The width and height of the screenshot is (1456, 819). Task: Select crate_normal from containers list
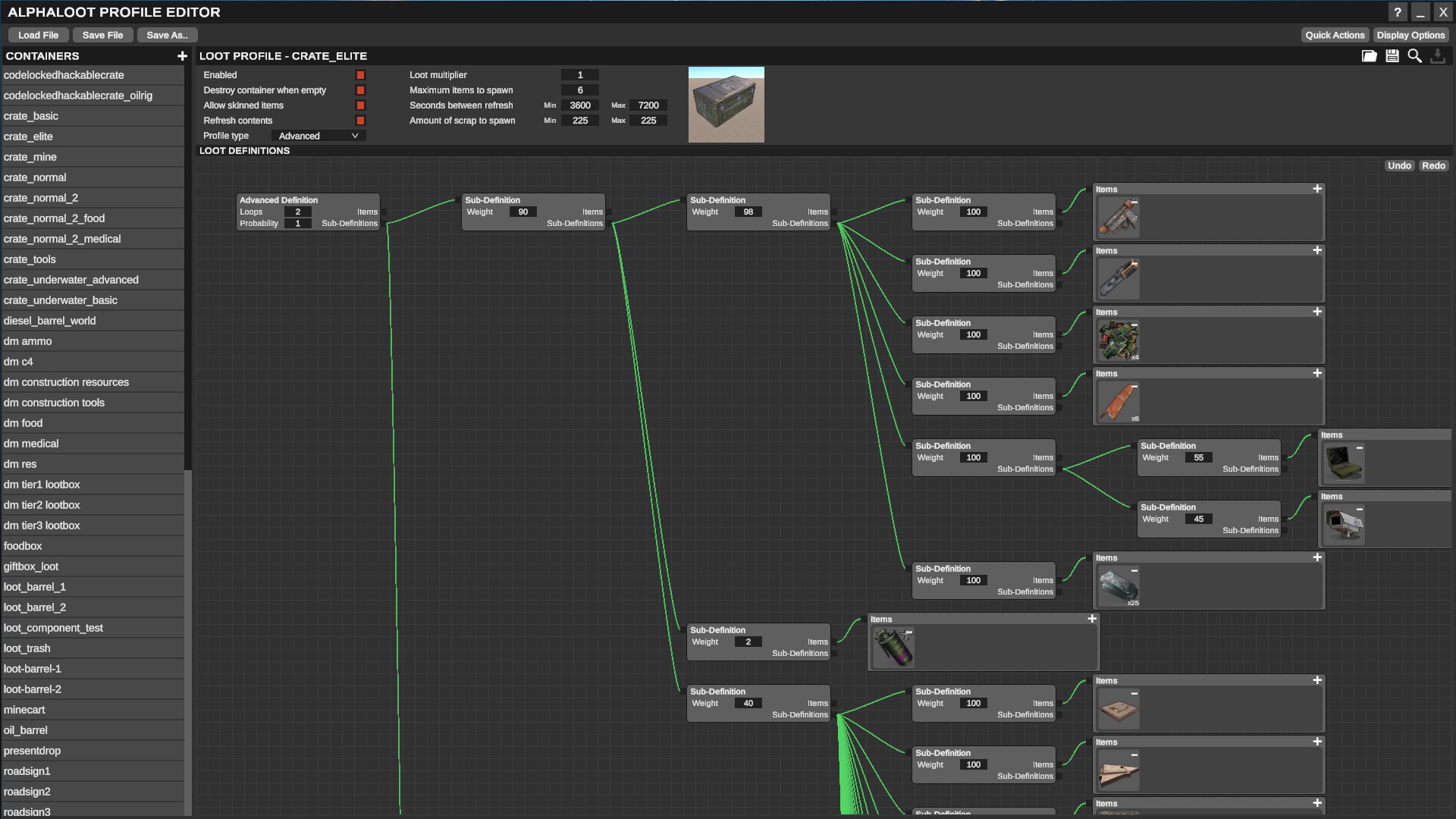pyautogui.click(x=35, y=178)
